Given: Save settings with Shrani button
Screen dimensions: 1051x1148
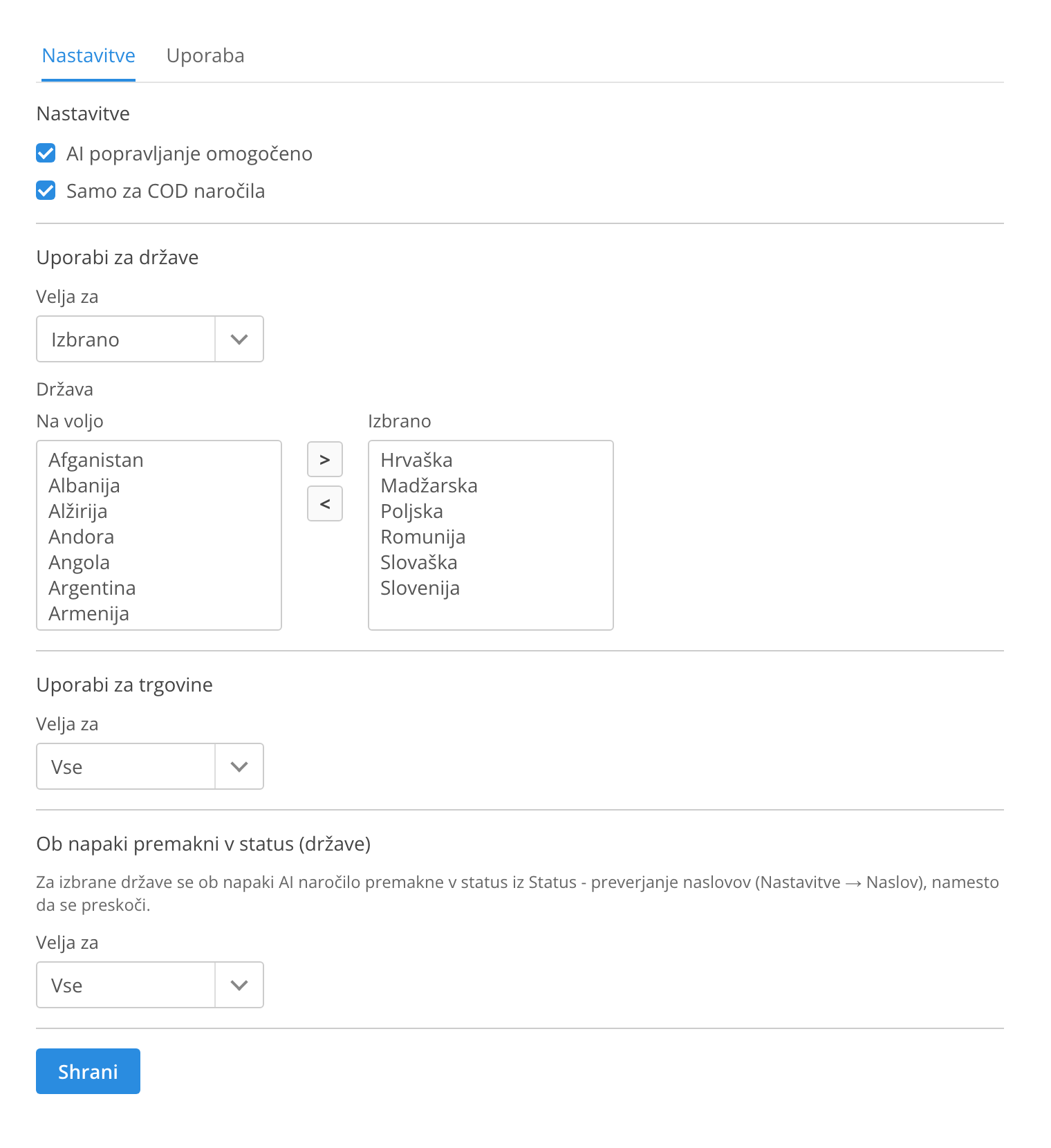Looking at the screenshot, I should [x=88, y=1071].
